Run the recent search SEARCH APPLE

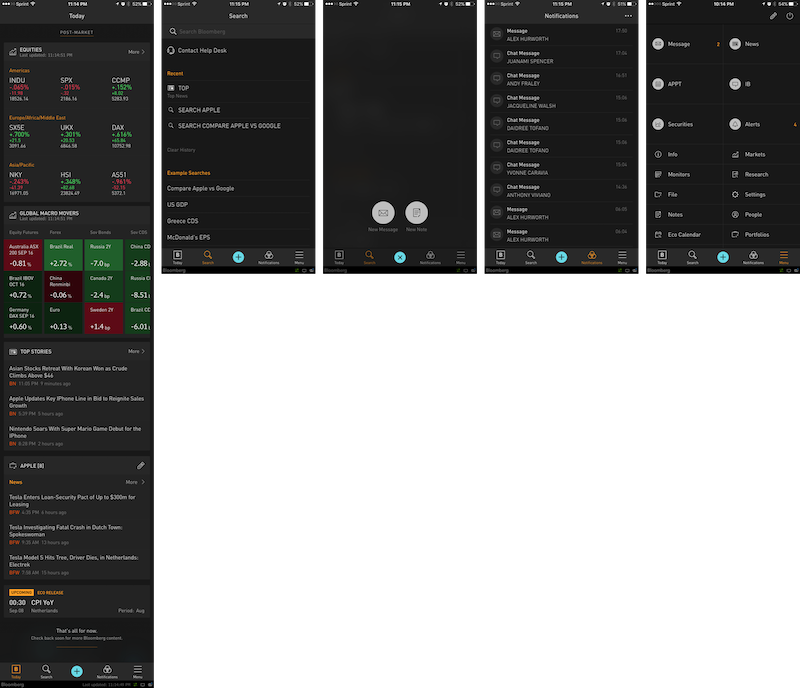point(238,110)
